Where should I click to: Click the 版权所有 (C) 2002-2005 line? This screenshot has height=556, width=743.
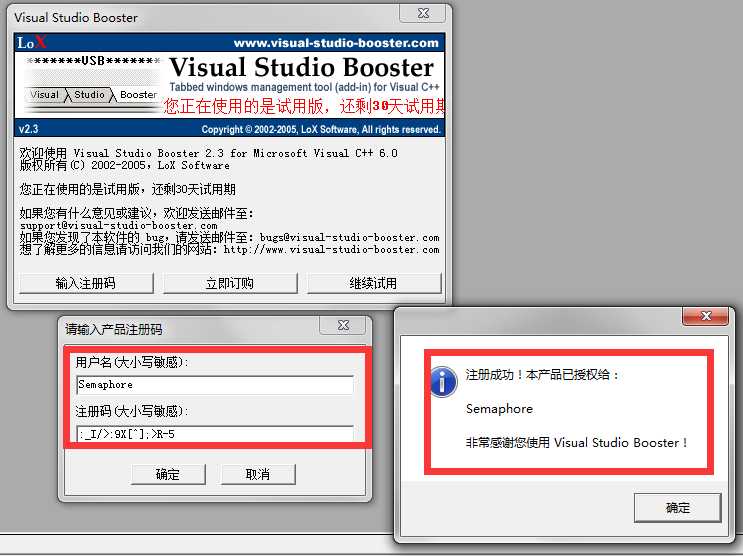[125, 165]
